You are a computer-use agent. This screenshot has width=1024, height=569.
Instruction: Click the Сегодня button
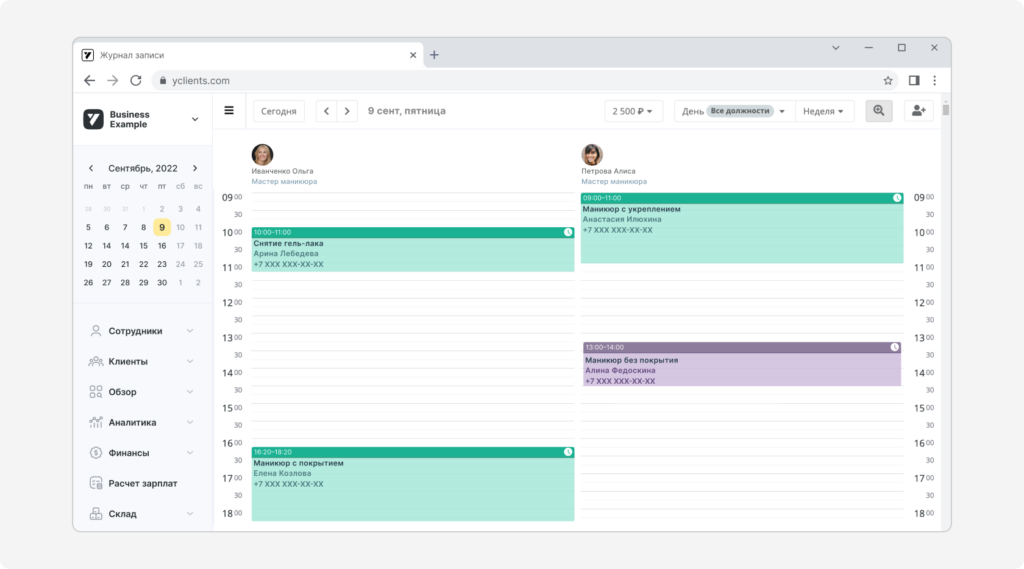279,111
